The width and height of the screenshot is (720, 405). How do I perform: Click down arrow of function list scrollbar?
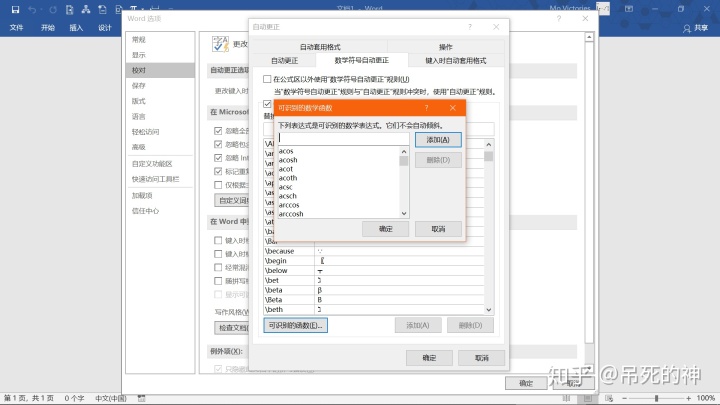click(404, 214)
